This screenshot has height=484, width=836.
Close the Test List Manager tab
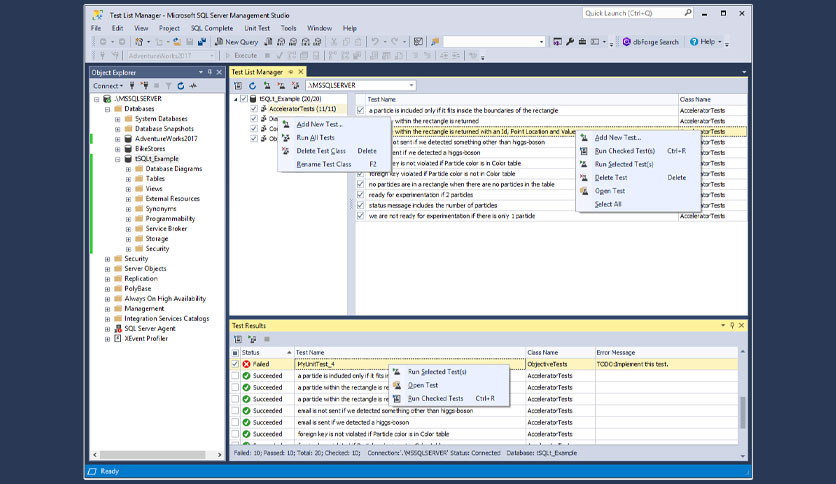pos(301,71)
